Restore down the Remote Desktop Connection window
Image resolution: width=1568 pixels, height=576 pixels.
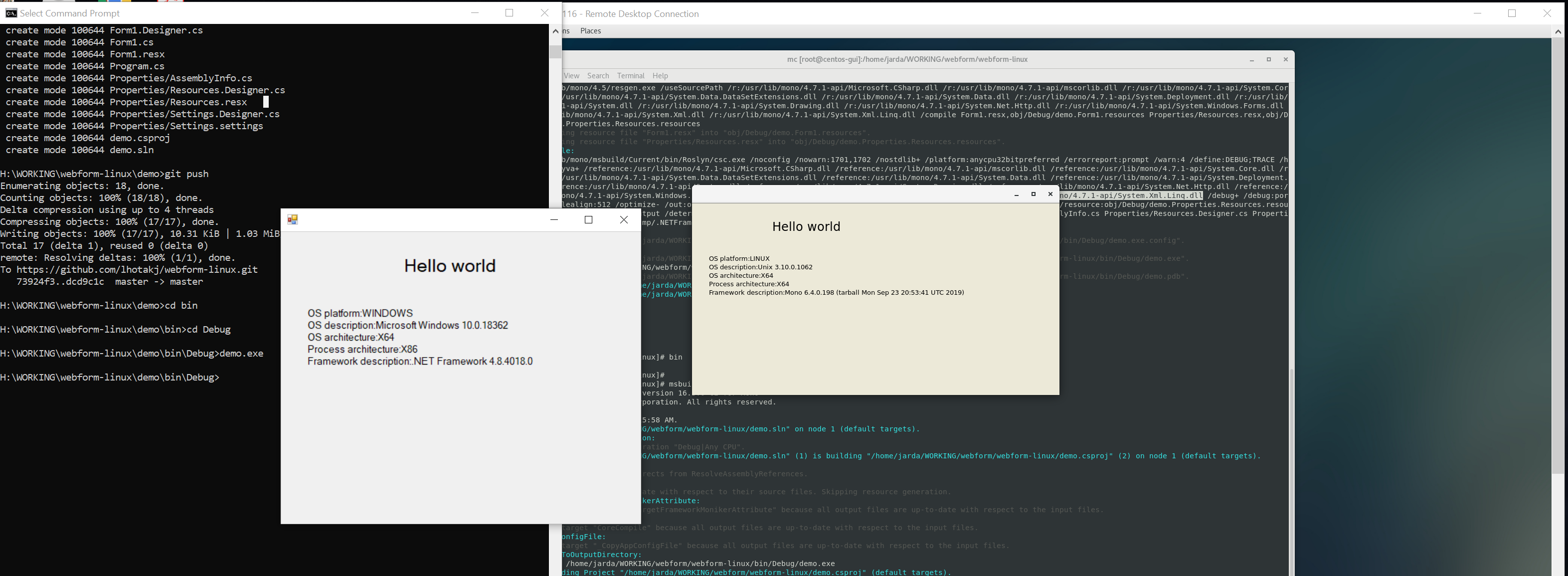(1511, 13)
